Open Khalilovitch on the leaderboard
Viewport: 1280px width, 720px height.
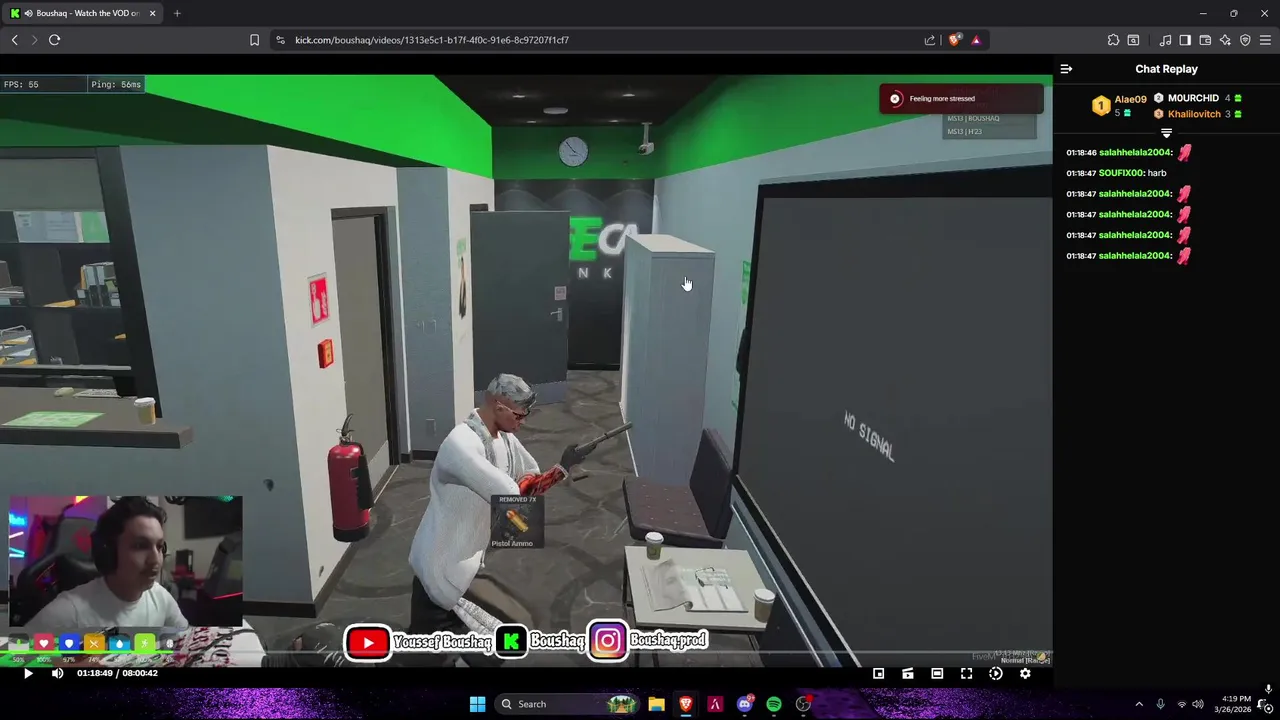point(1194,114)
